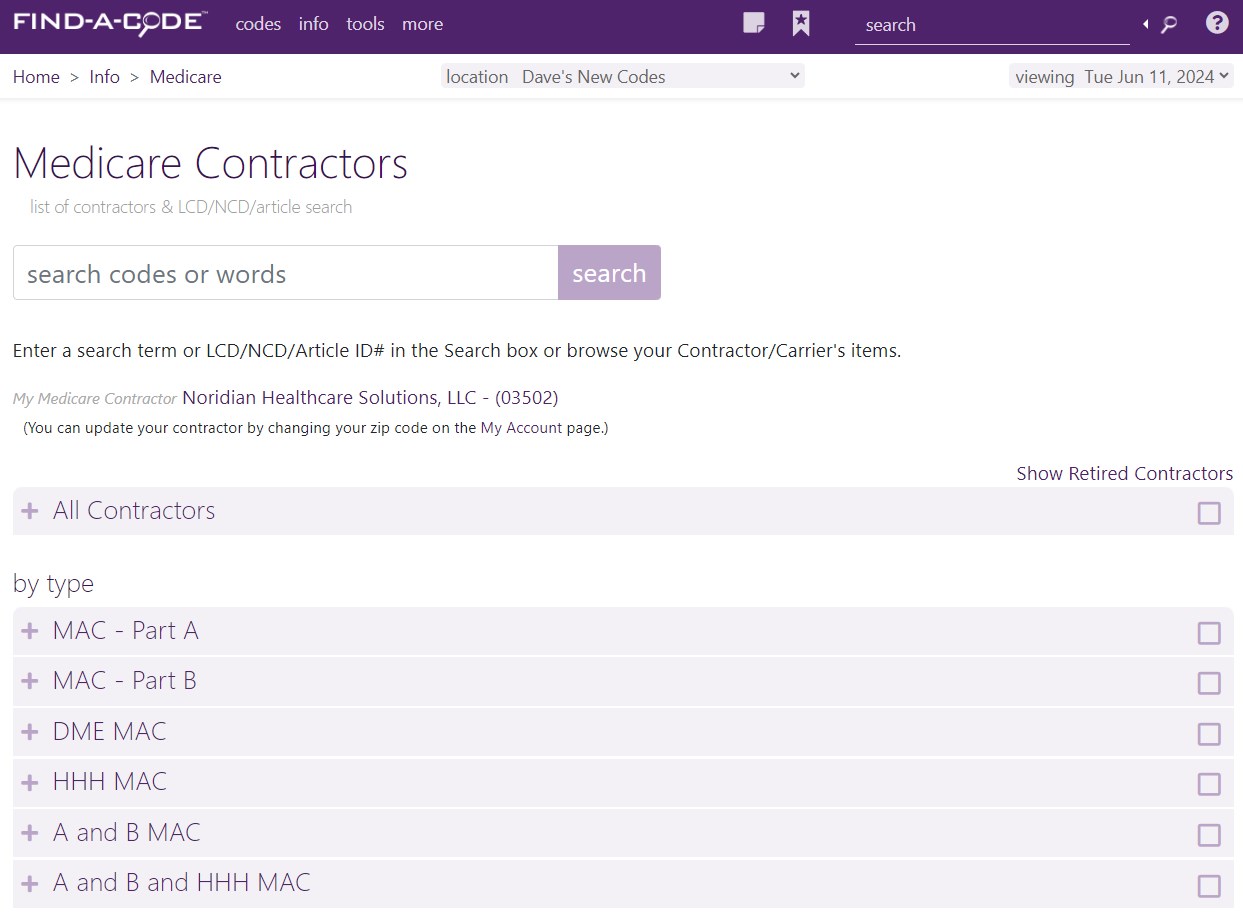Open the viewing date dropdown
The height and width of the screenshot is (920, 1243).
[1121, 76]
